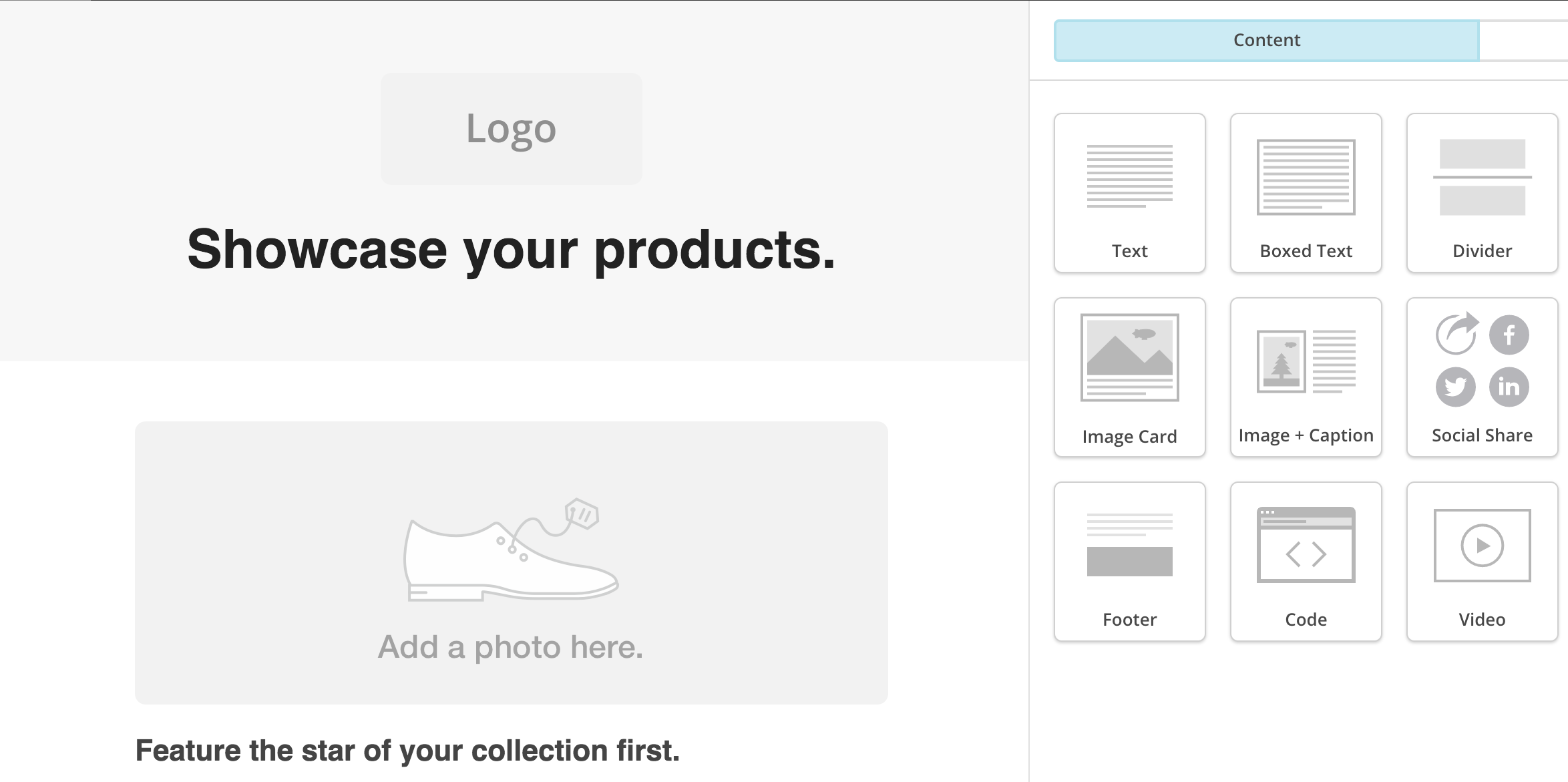The image size is (1568, 782).
Task: Click the Content tab
Action: click(1264, 40)
